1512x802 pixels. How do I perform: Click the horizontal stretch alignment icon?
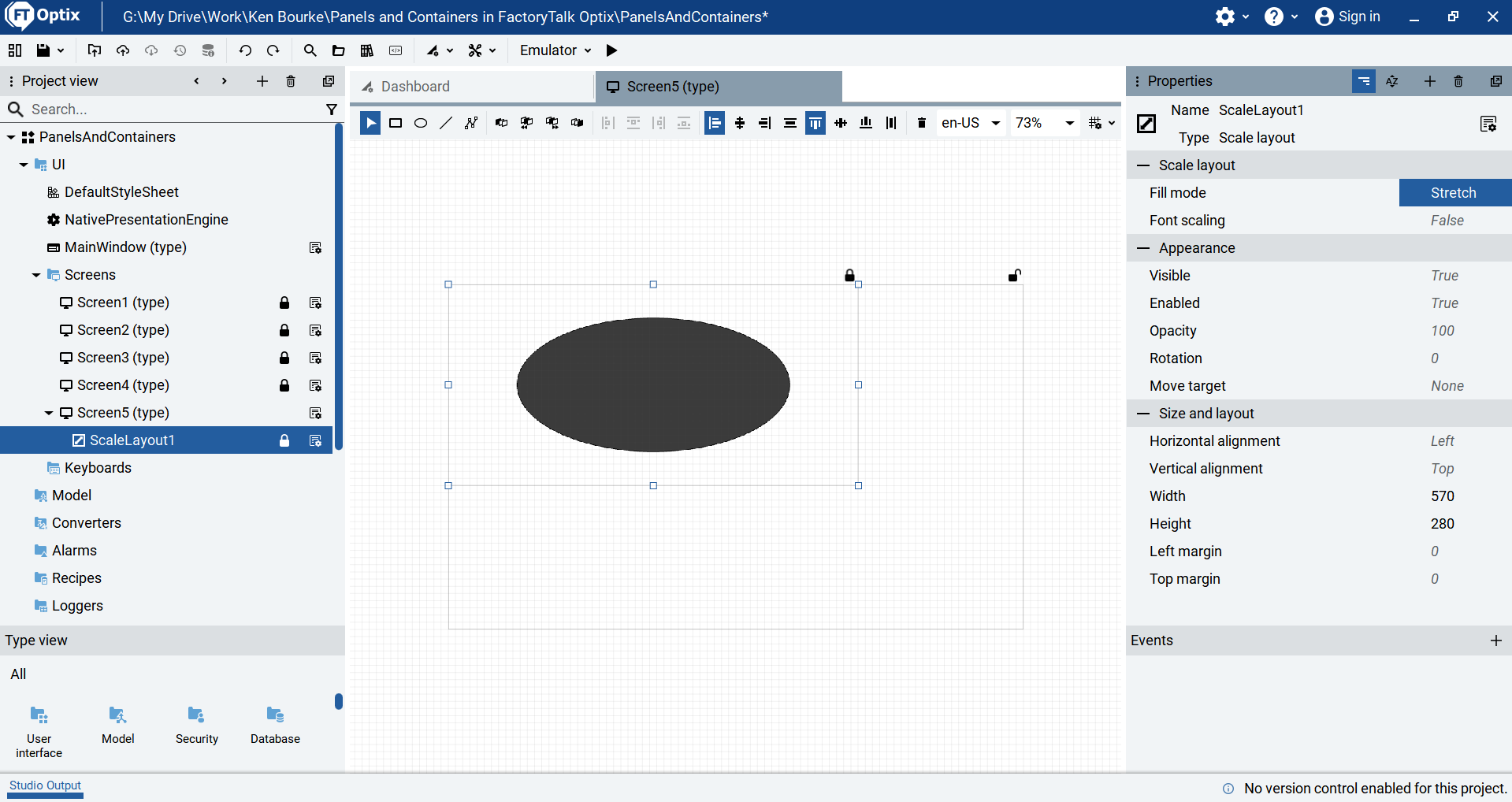coord(790,123)
